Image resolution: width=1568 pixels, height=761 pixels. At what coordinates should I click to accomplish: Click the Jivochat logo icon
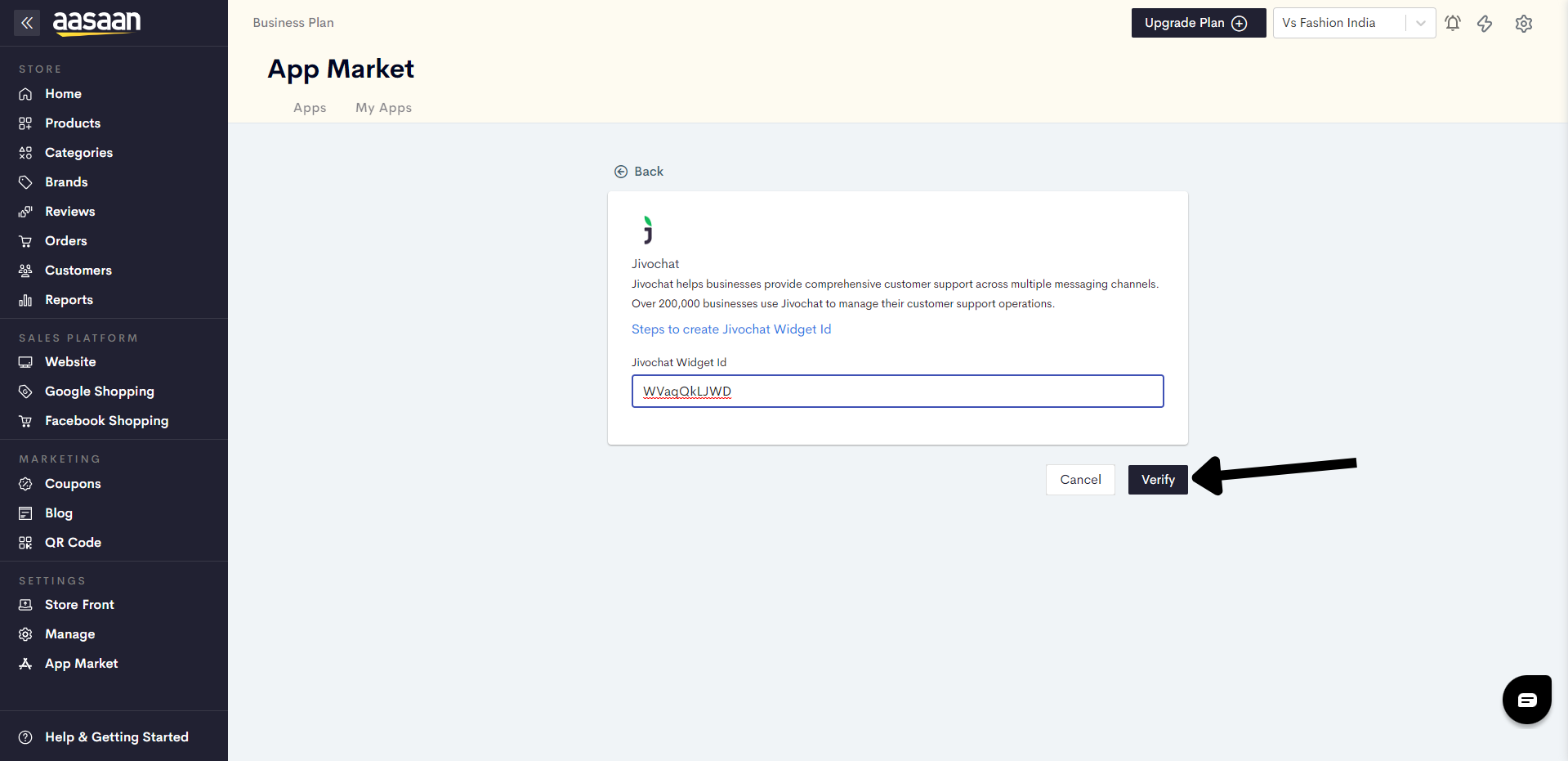tap(648, 230)
